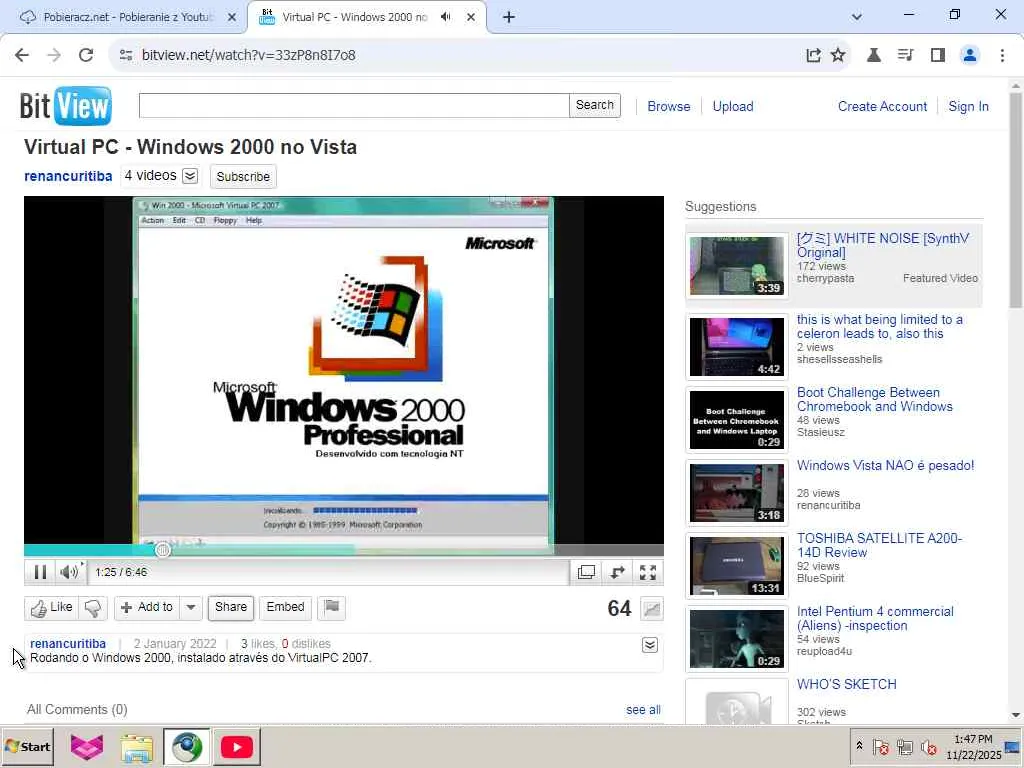Open the Add to dropdown arrow
Image resolution: width=1024 pixels, height=768 pixels.
[x=191, y=607]
